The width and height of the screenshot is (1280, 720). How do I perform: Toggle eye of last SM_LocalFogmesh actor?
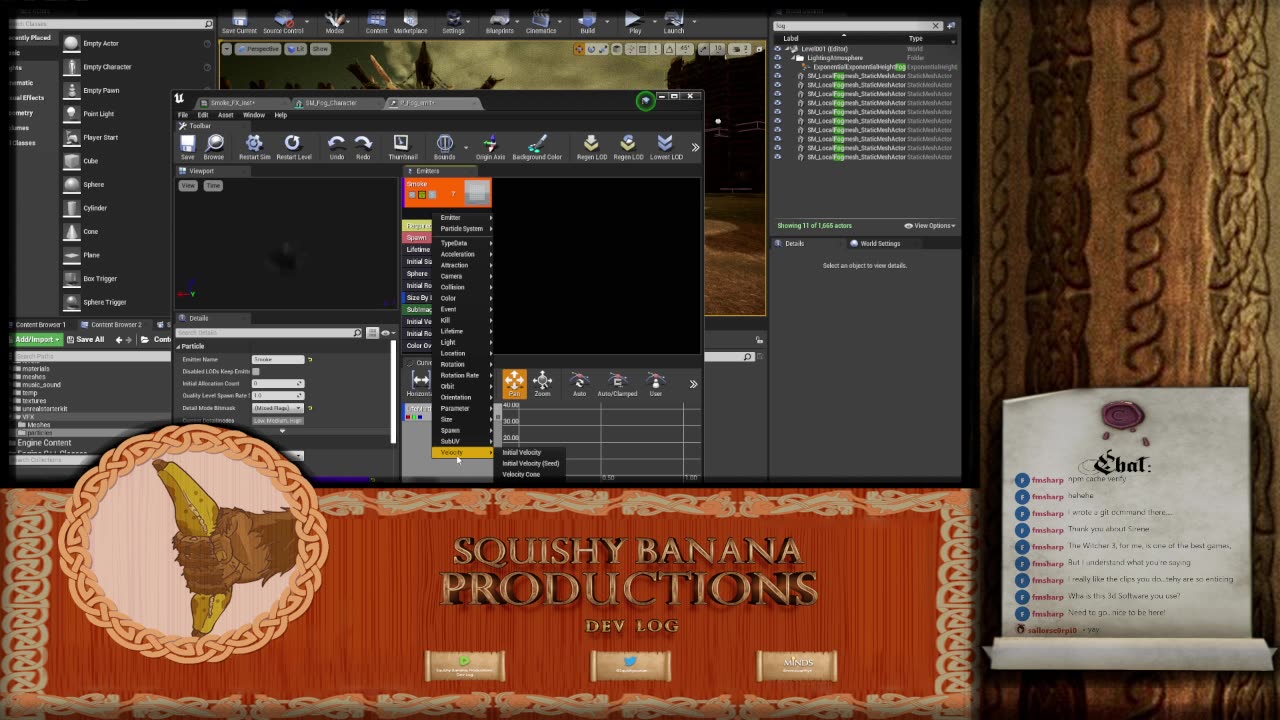[778, 157]
